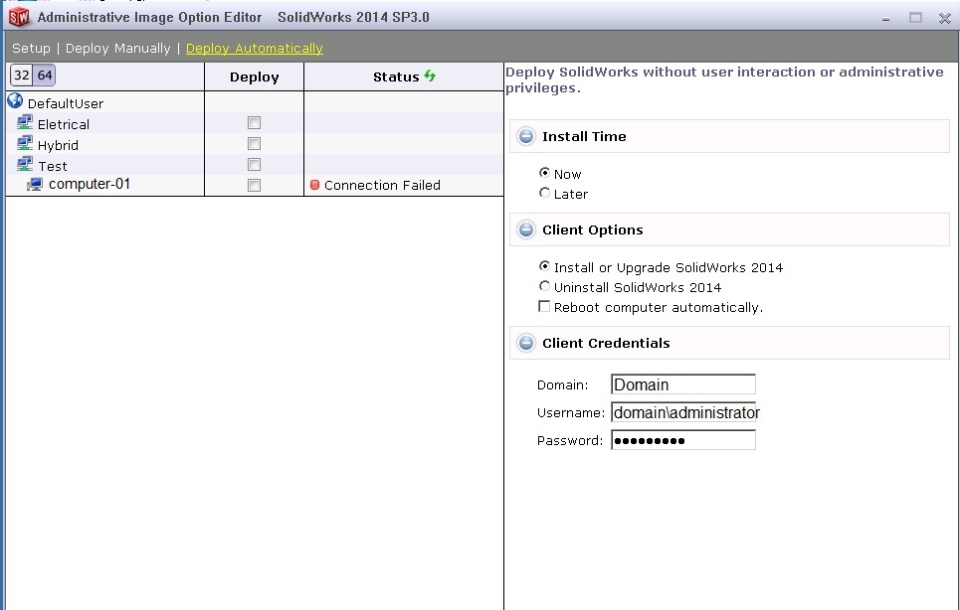Viewport: 960px width, 610px height.
Task: Switch to the Deploy Manually tab
Action: point(118,48)
